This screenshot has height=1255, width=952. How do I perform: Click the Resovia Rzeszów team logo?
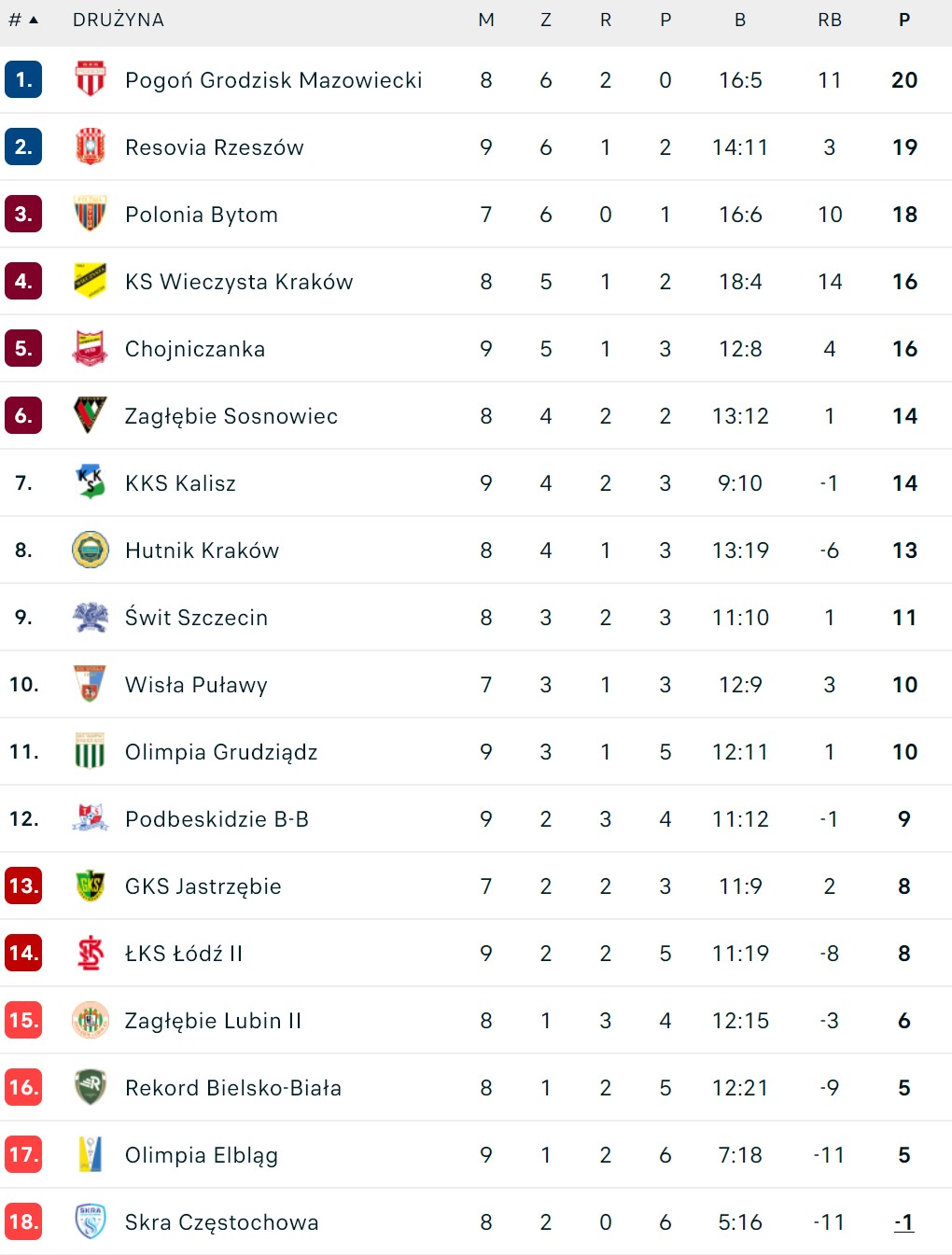click(x=91, y=147)
